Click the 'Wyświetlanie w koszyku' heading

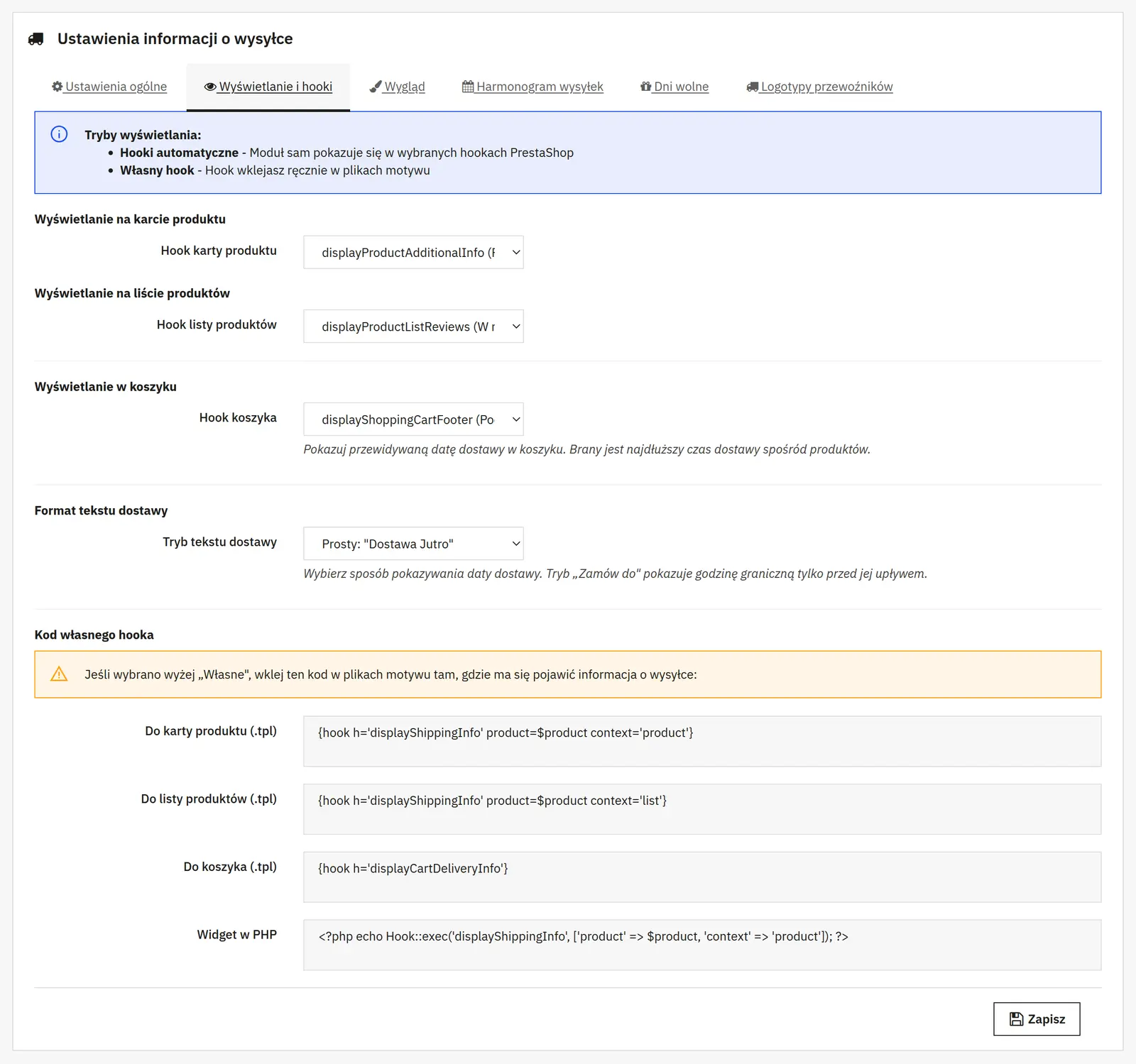click(x=105, y=387)
